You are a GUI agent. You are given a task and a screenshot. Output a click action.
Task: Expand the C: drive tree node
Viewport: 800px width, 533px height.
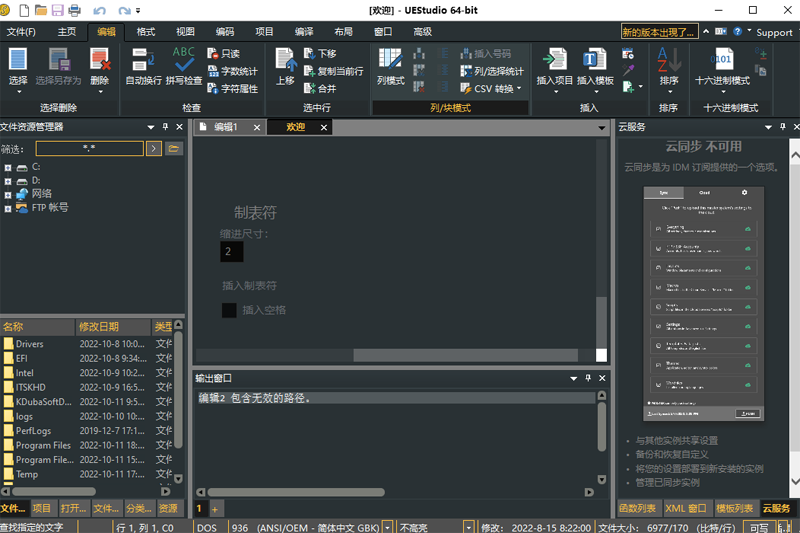[8, 167]
